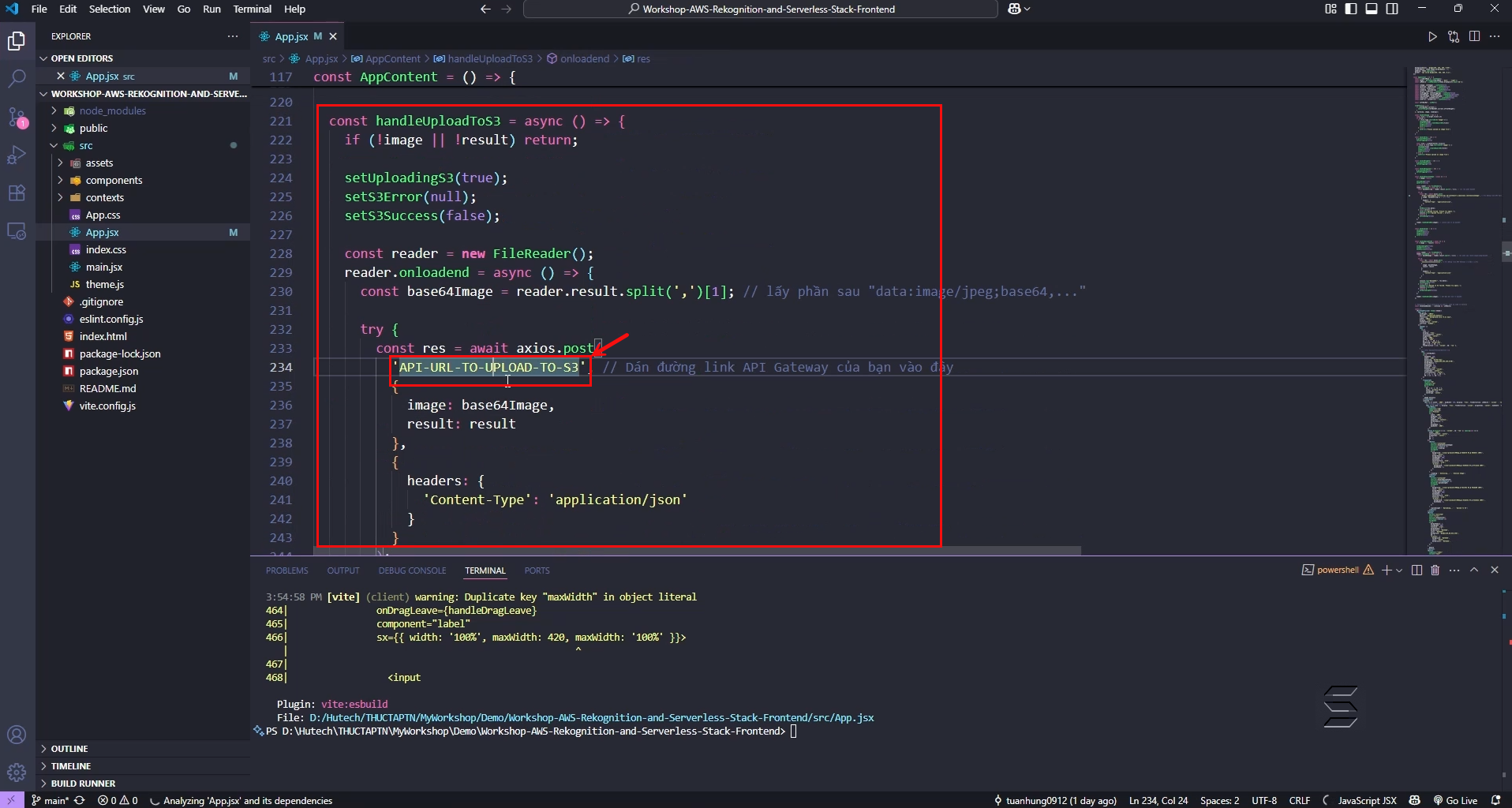Click the Run code play icon in editor toolbar
The height and width of the screenshot is (808, 1512).
click(x=1432, y=36)
